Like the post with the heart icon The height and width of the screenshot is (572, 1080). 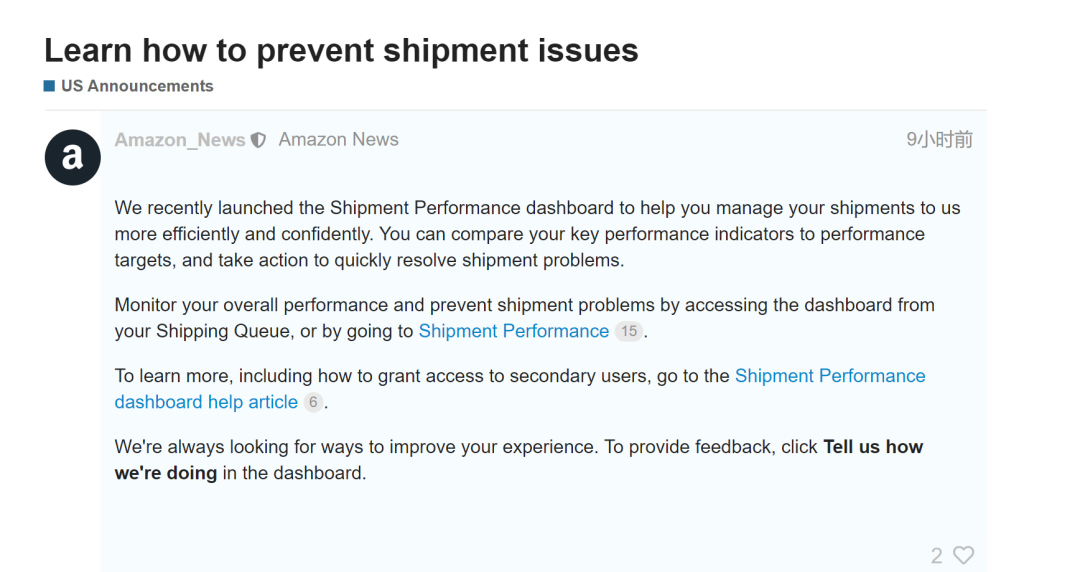[963, 555]
